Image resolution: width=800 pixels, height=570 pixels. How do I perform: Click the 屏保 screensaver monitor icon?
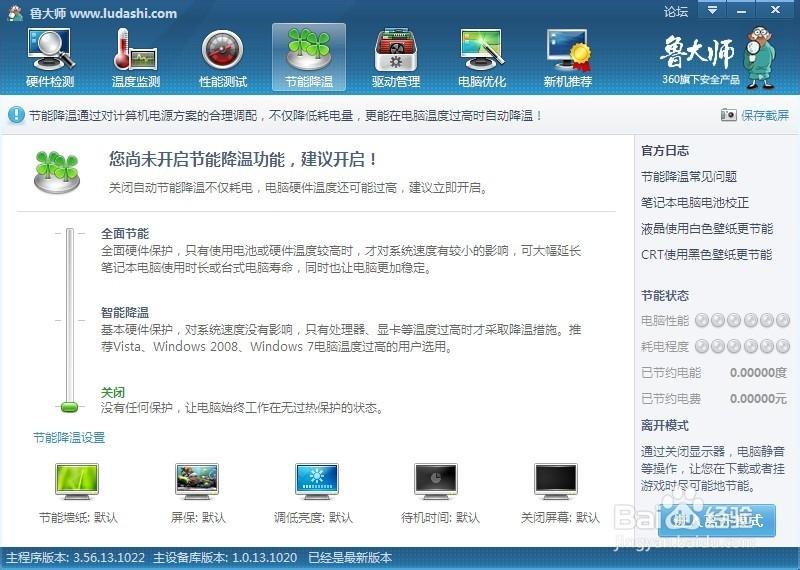(x=197, y=481)
